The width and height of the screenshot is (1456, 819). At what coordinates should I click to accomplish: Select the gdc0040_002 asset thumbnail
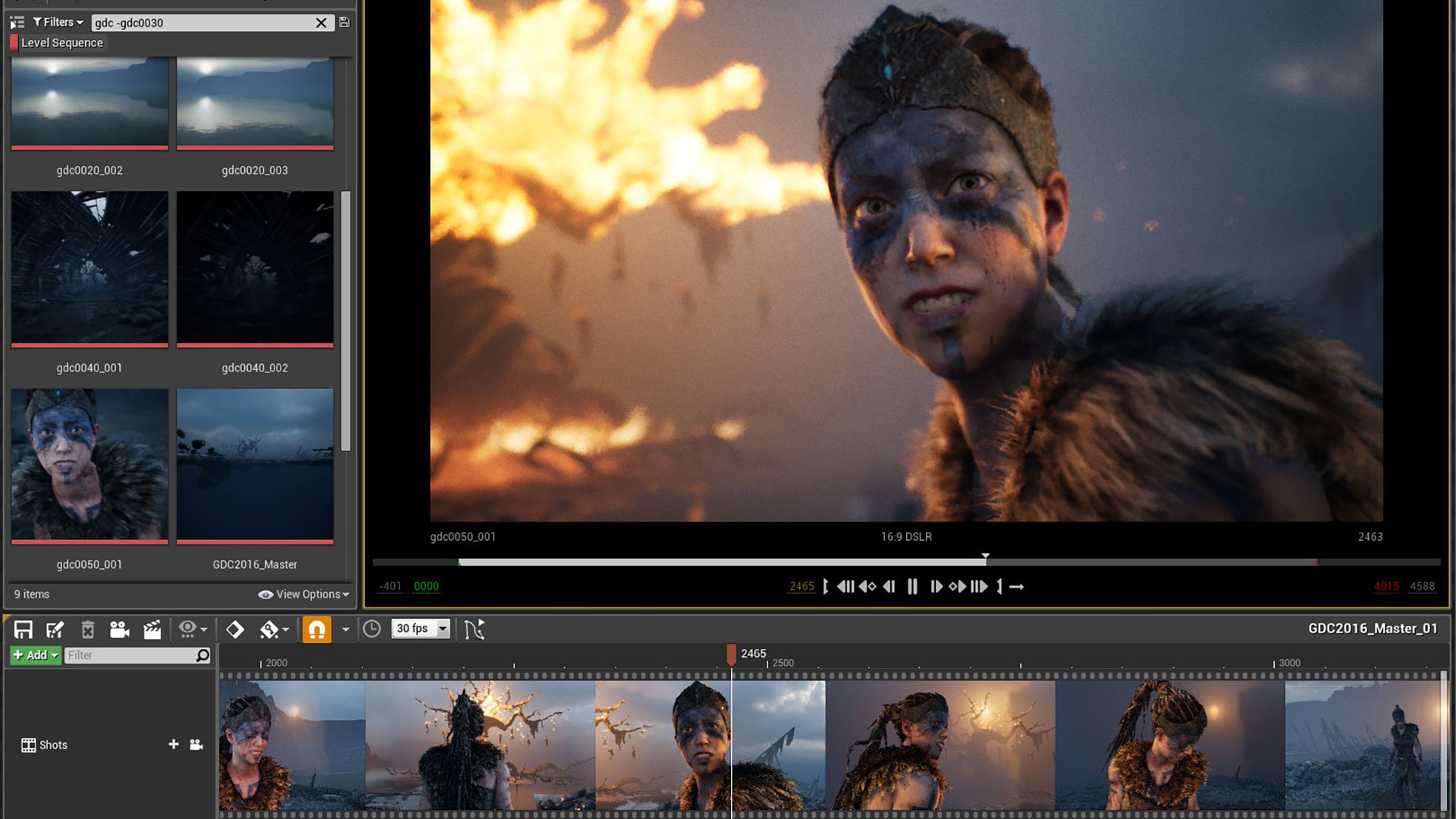pos(255,269)
